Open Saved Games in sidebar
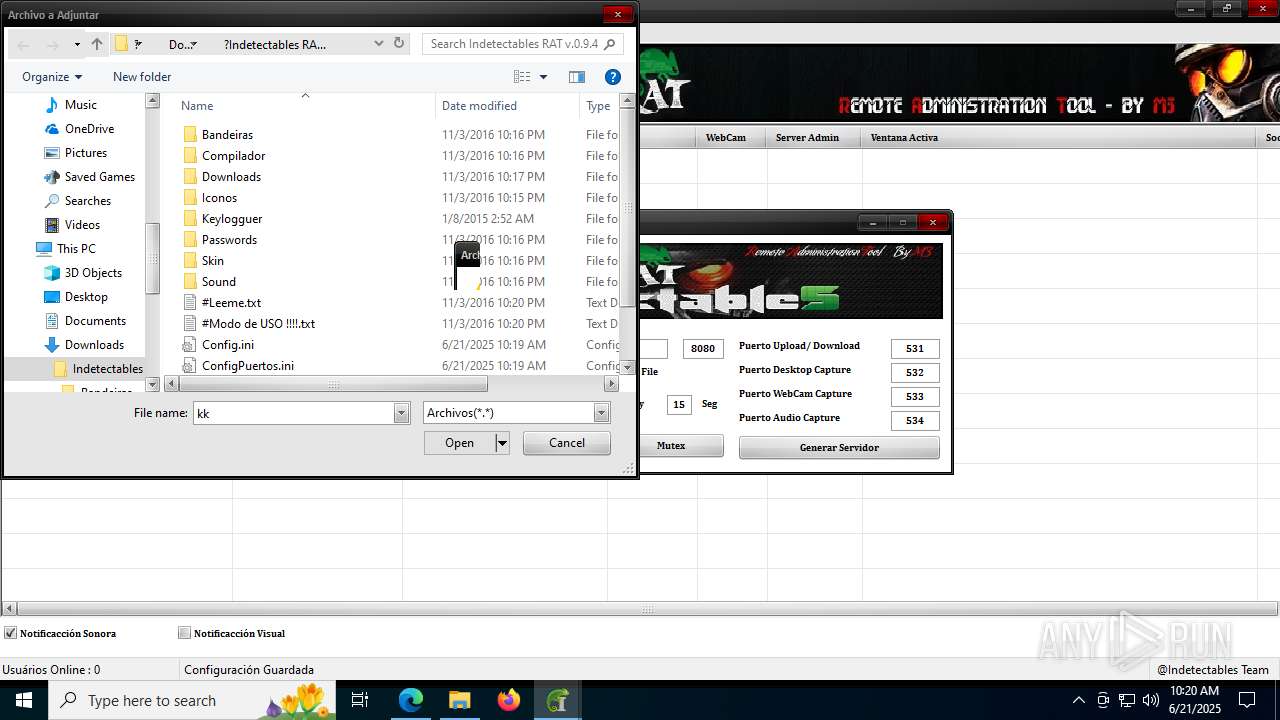Viewport: 1280px width, 720px height. click(100, 177)
